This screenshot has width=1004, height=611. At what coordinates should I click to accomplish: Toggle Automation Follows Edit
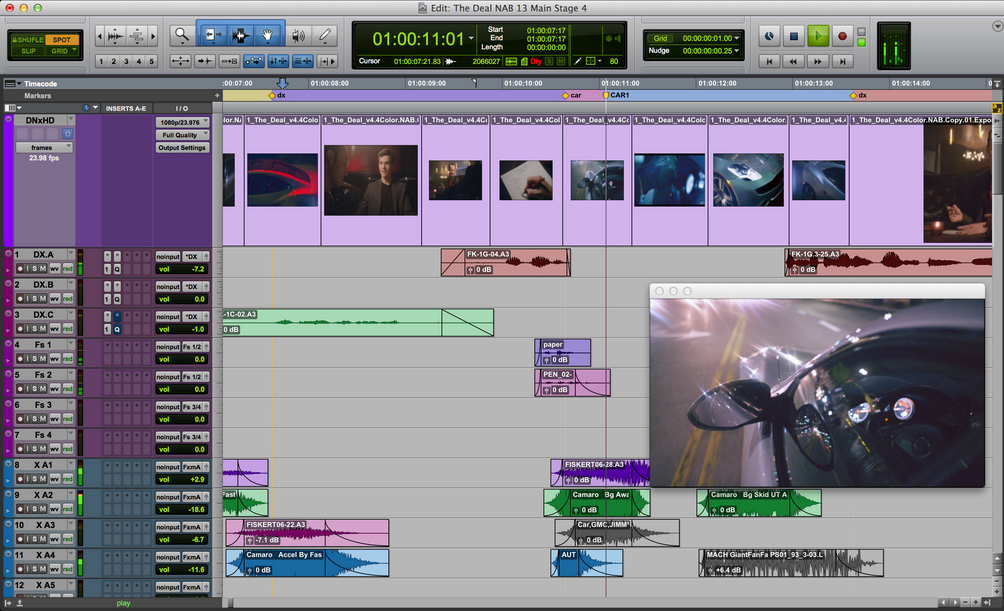(x=254, y=61)
